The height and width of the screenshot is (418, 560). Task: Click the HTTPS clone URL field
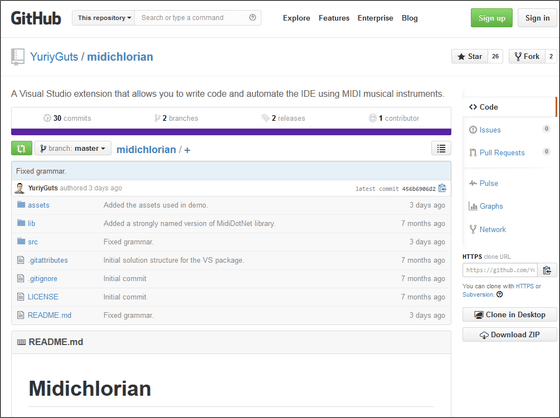pos(500,270)
